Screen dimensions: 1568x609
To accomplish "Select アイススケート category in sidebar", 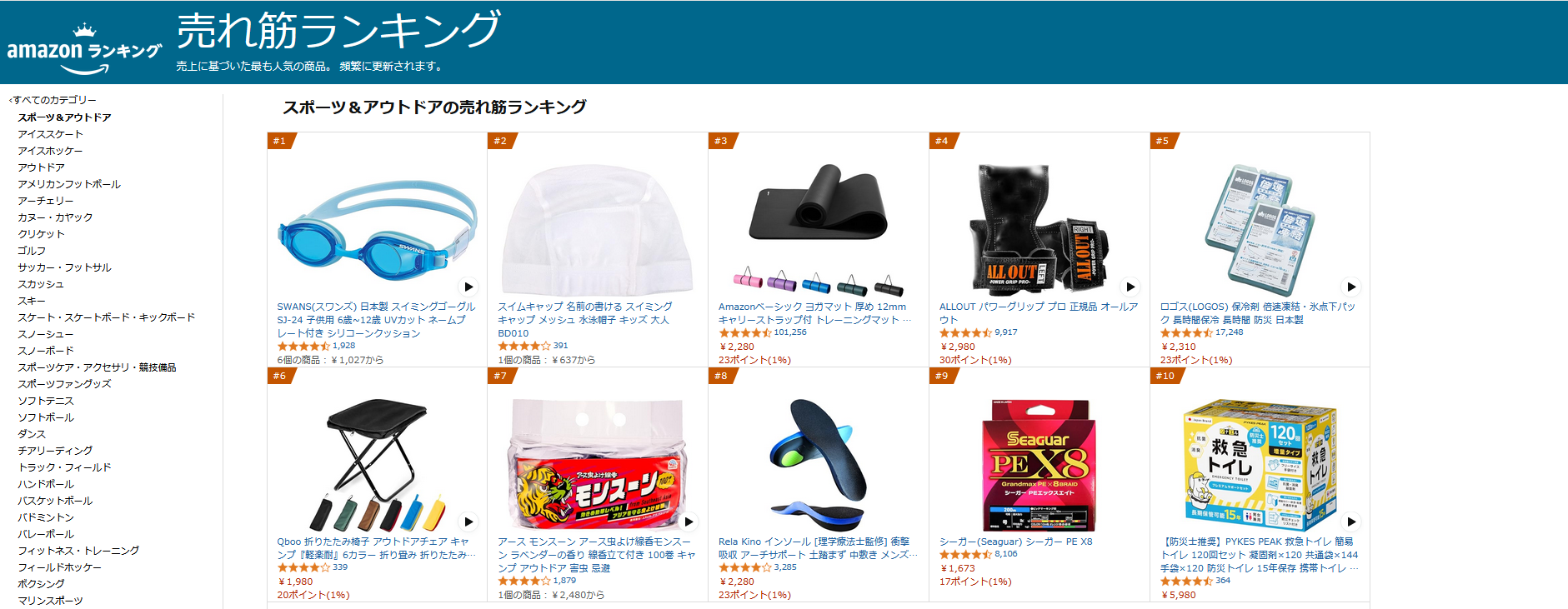I will pyautogui.click(x=51, y=134).
